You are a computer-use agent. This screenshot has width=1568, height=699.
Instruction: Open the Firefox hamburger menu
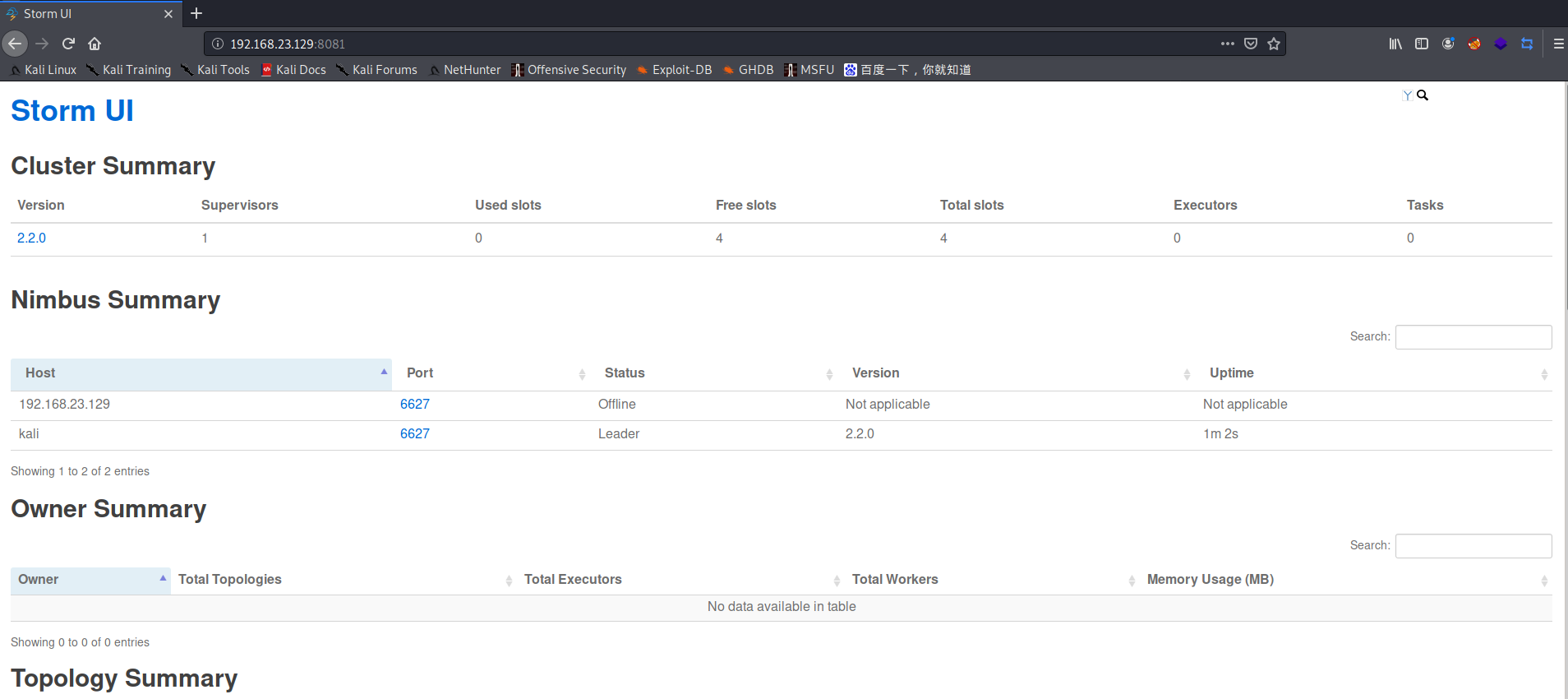[1558, 44]
